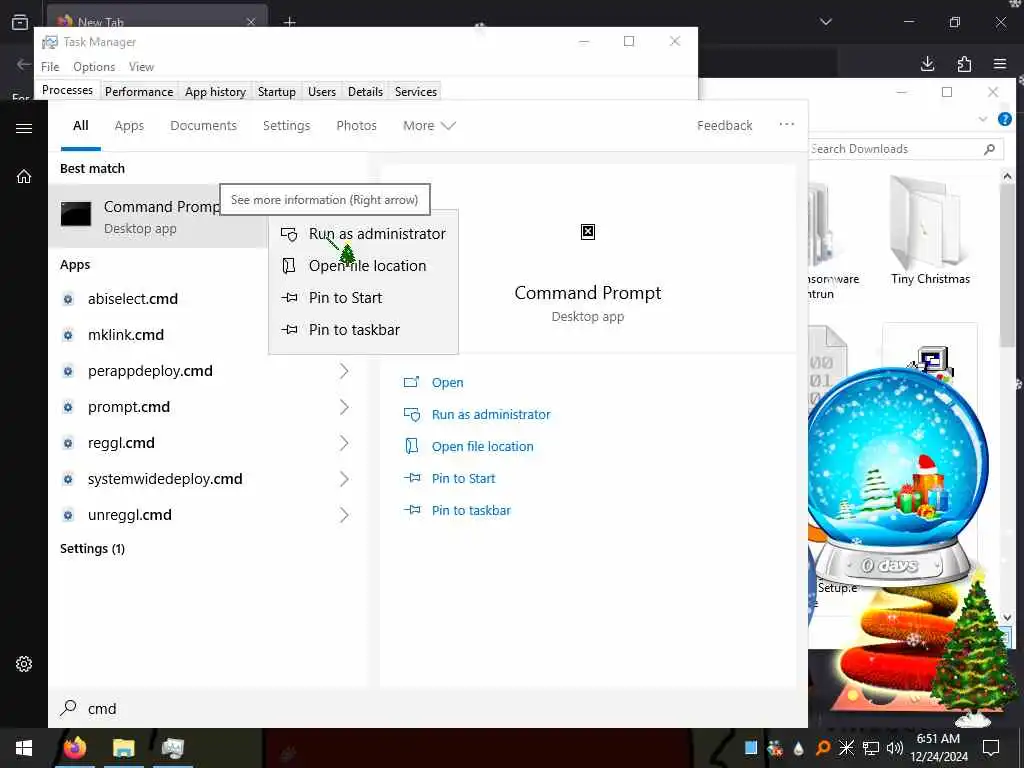This screenshot has width=1024, height=768.
Task: Click the Settings gear icon in the Start sidebar
Action: click(x=24, y=664)
